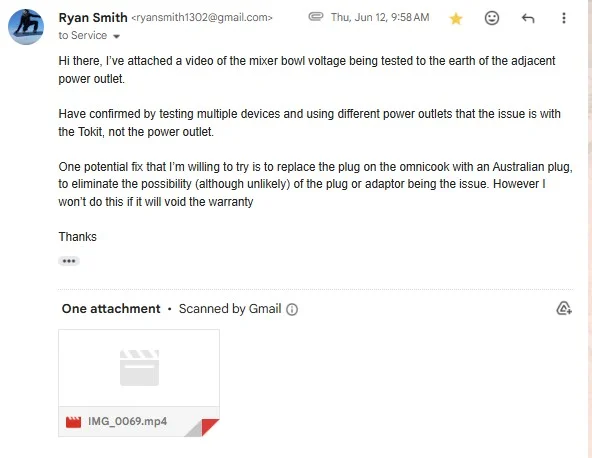Add an emoji reaction to the email
Image resolution: width=592 pixels, height=458 pixels.
492,18
